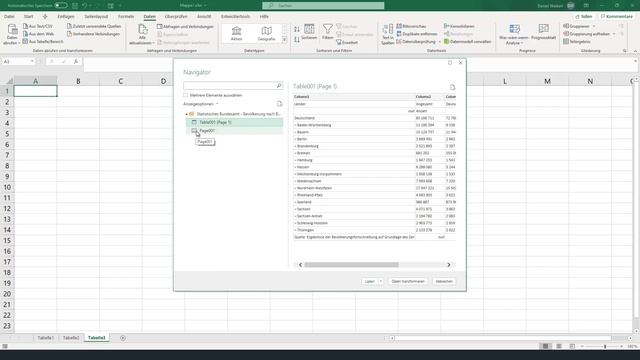Open the Gruppierung aufheben dropdown arrow
The width and height of the screenshot is (640, 360).
pyautogui.click(x=614, y=34)
